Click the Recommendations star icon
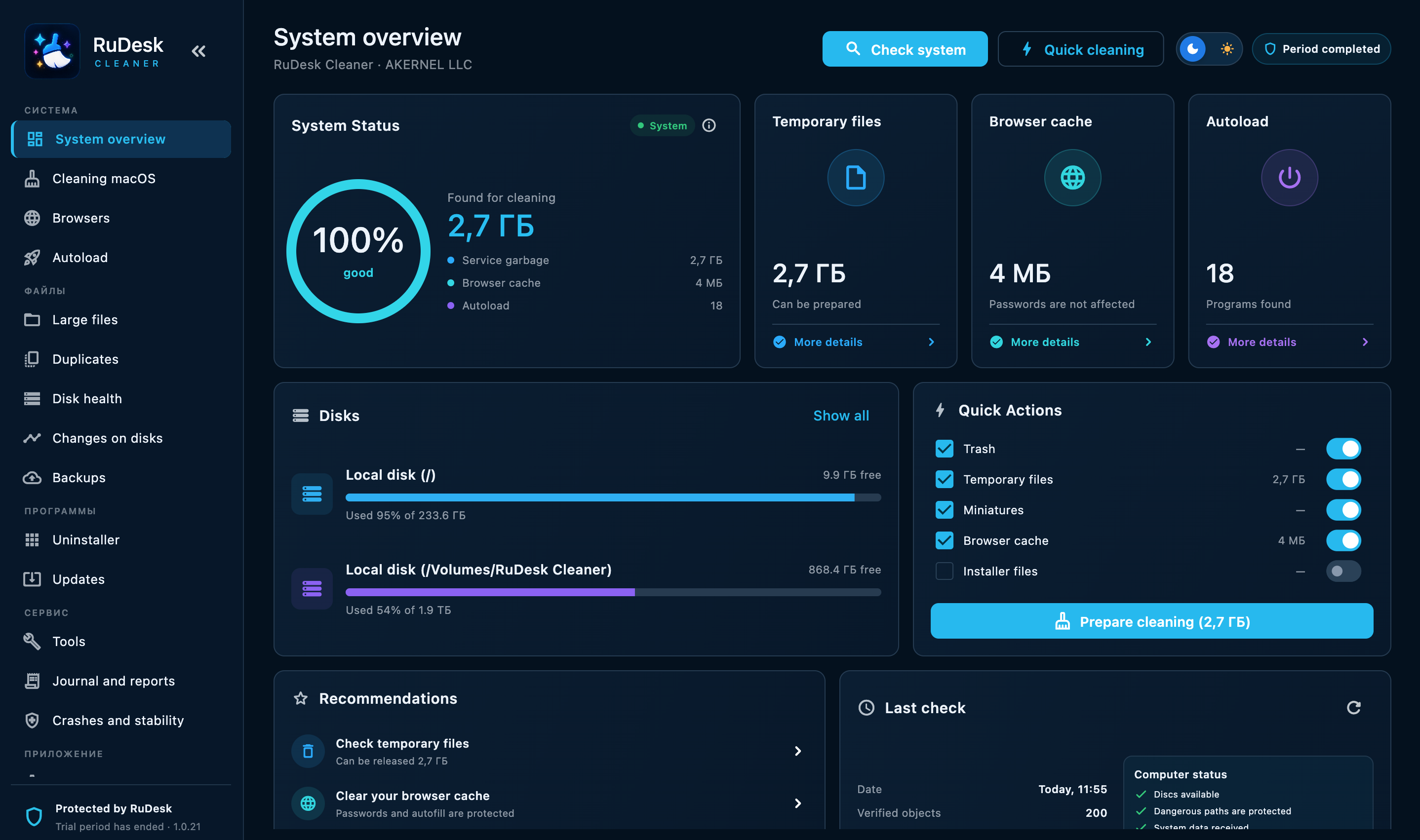Viewport: 1420px width, 840px height. tap(301, 698)
